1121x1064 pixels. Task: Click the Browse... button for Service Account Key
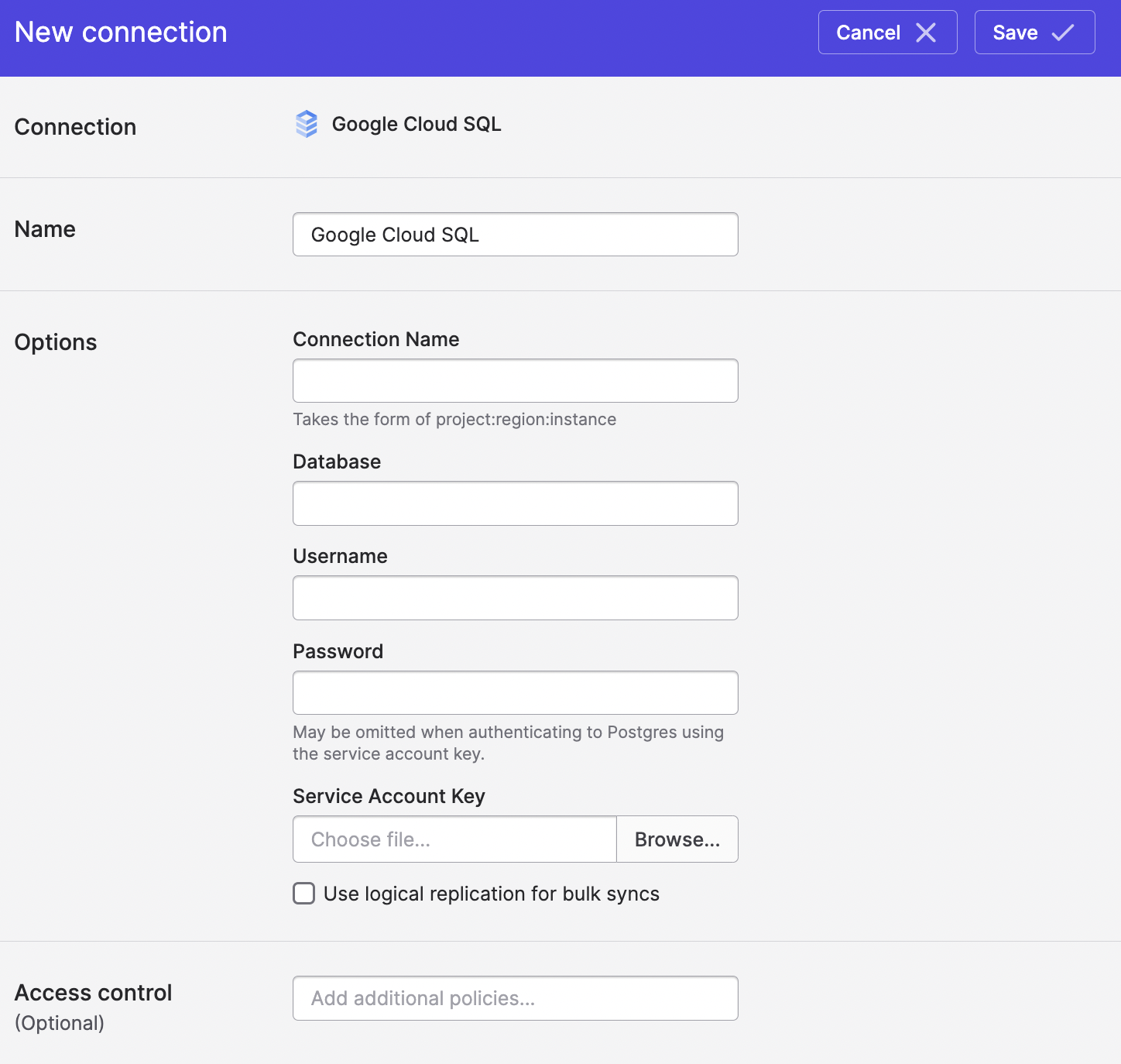(x=677, y=839)
